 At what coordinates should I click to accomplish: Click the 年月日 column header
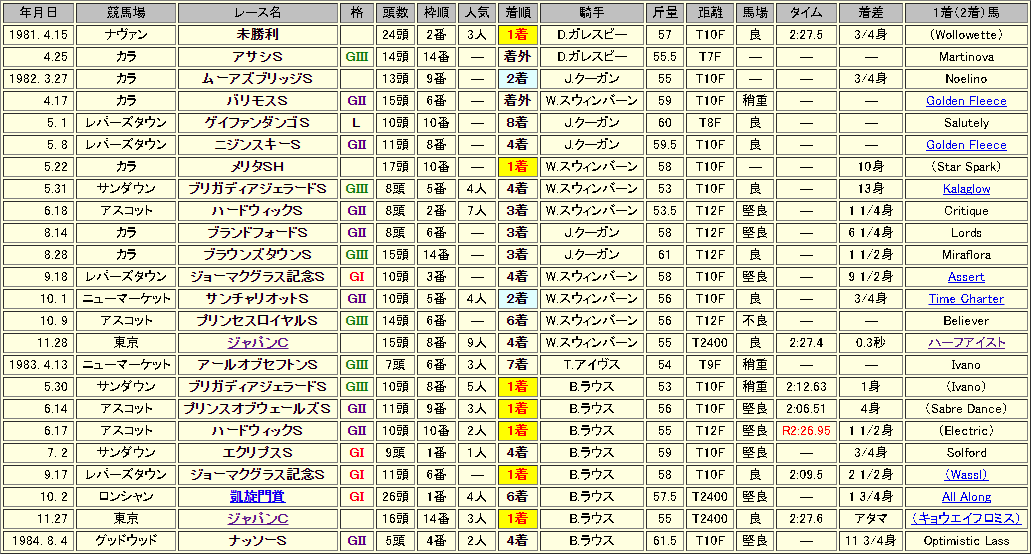tap(38, 12)
